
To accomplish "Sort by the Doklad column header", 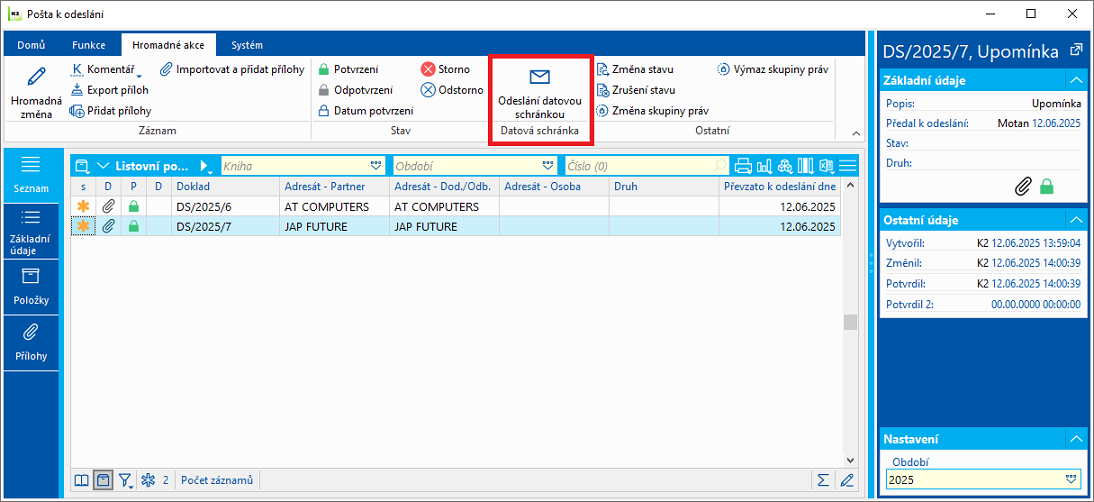I will coord(225,187).
